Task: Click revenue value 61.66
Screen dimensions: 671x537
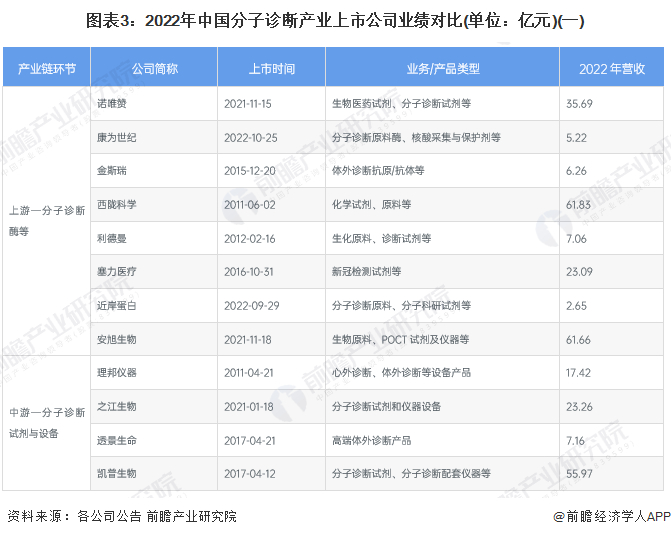Action: pos(578,339)
